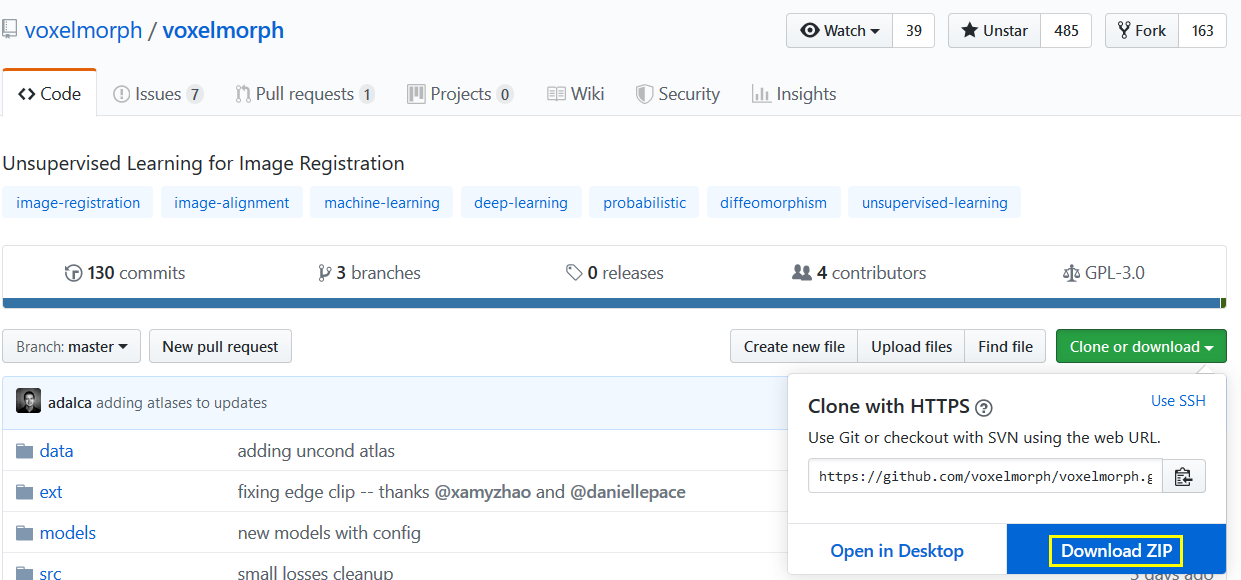Collapse the Clone or download dropdown

click(x=1141, y=347)
